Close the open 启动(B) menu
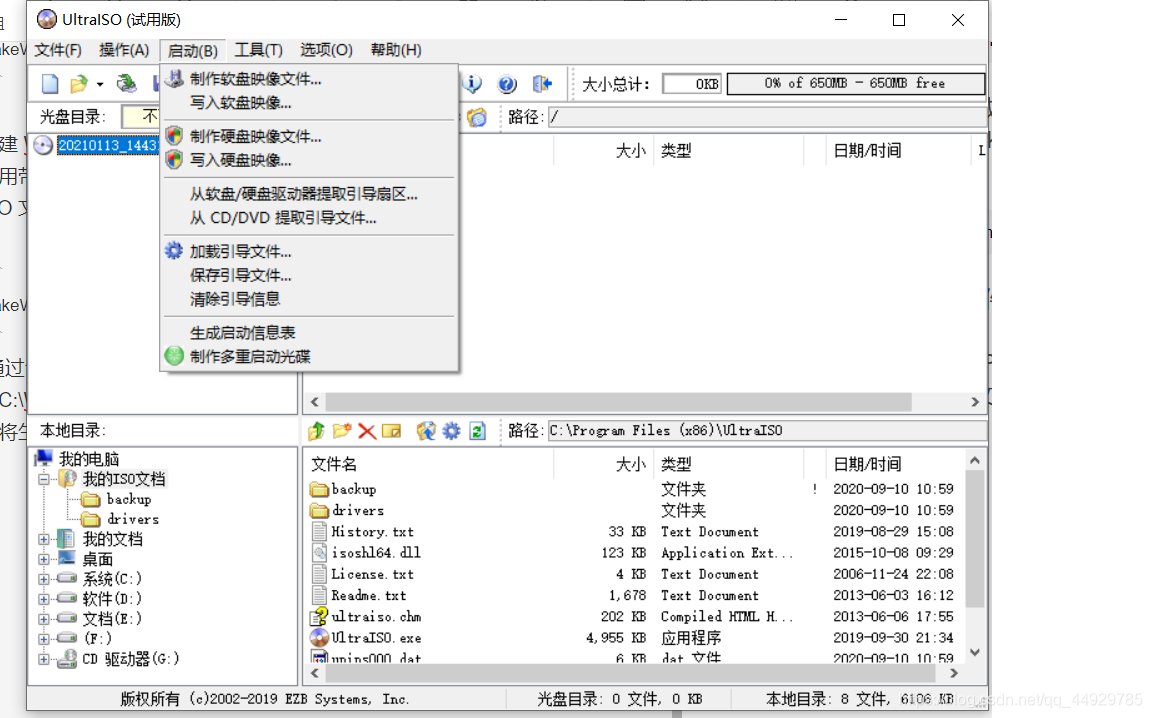 [192, 51]
